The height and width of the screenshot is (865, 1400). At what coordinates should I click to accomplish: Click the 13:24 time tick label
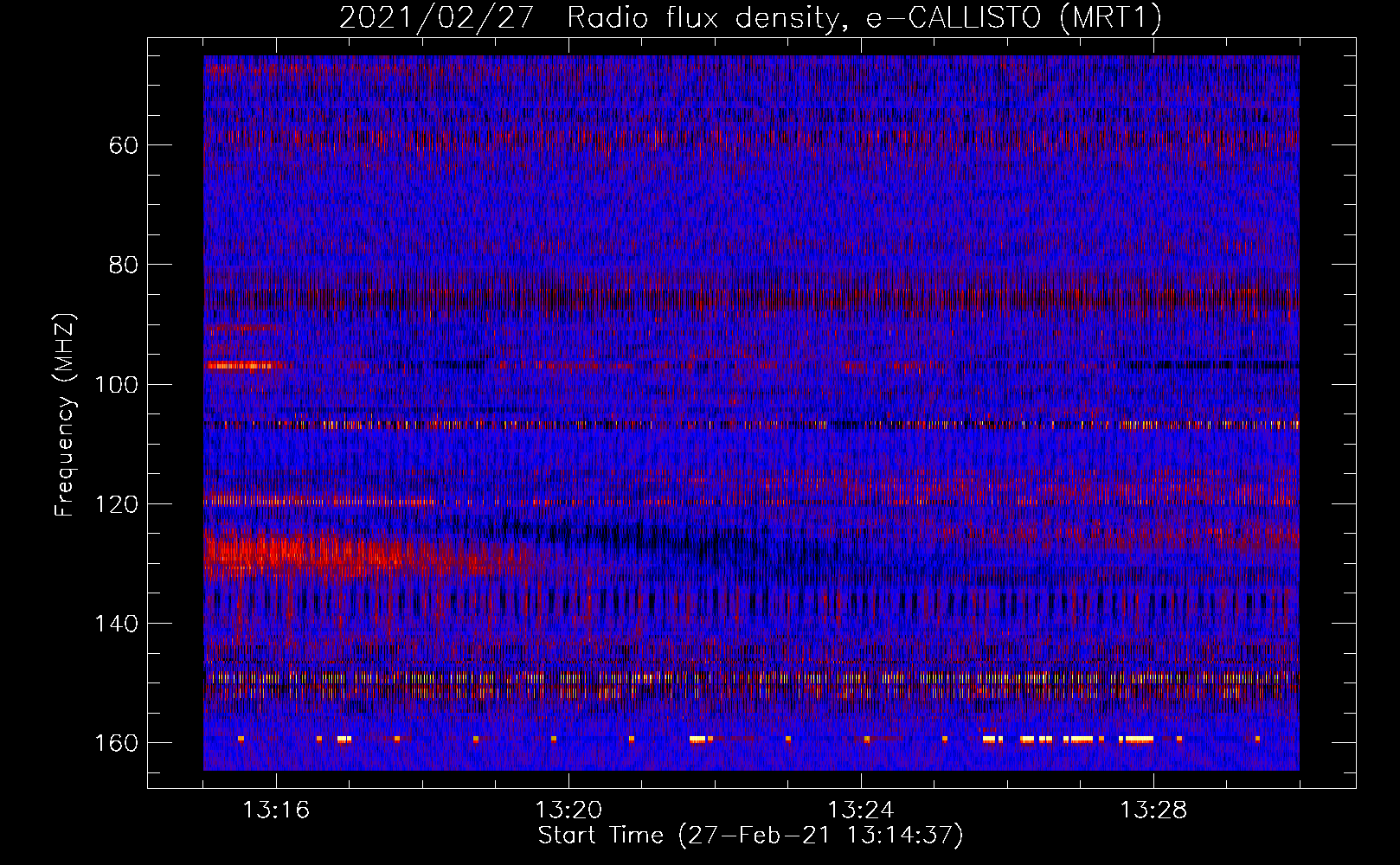pyautogui.click(x=861, y=811)
